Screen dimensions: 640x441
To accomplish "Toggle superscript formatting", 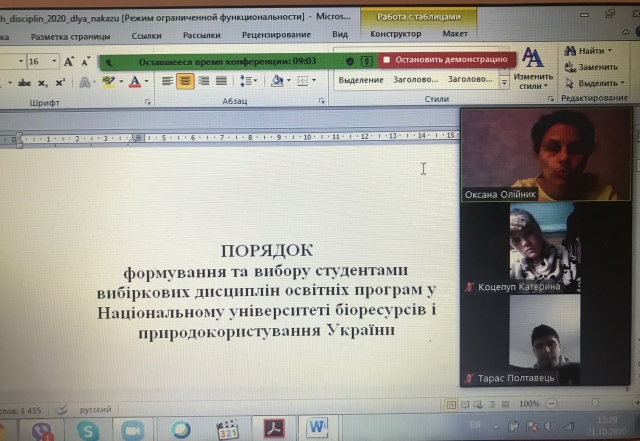I will point(61,82).
